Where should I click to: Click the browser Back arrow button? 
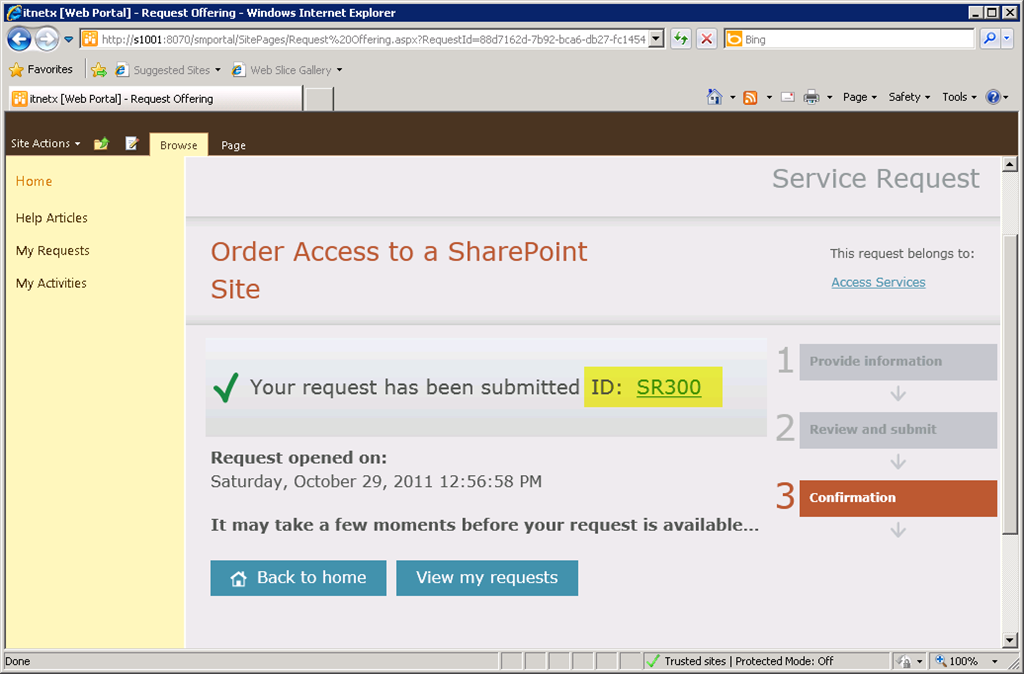(x=19, y=39)
